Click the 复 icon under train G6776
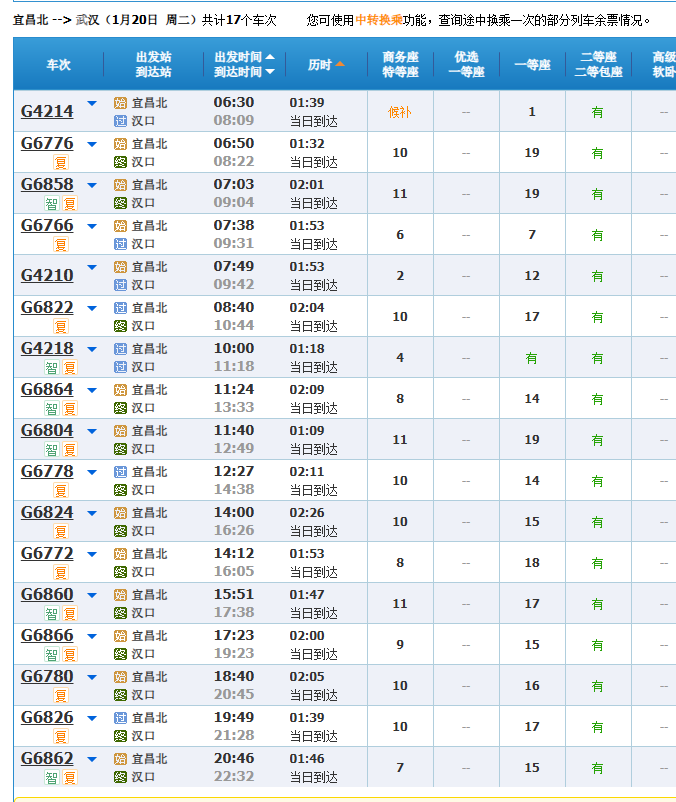The height and width of the screenshot is (802, 676). [x=61, y=163]
